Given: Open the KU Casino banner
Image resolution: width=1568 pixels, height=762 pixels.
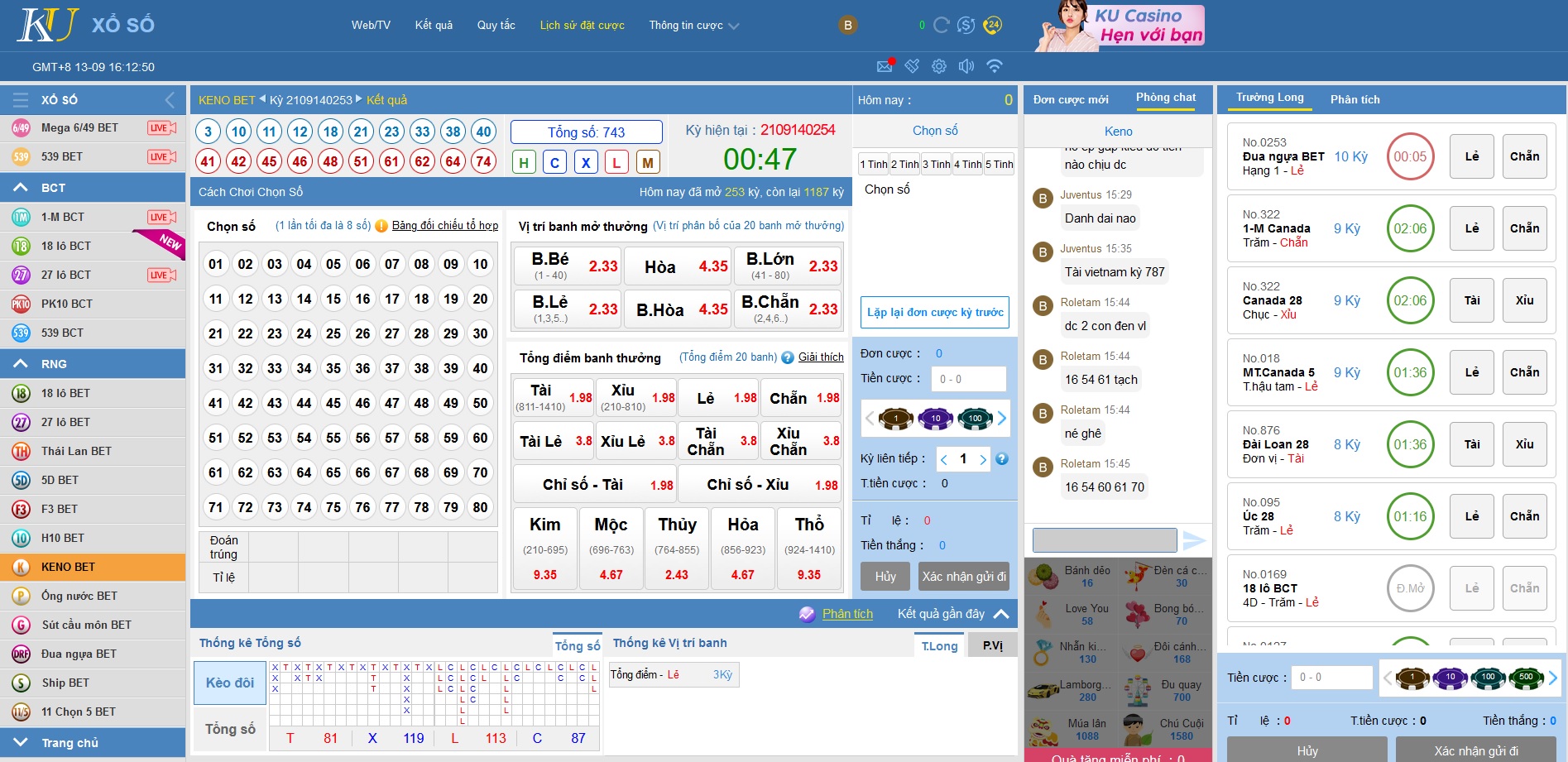Looking at the screenshot, I should click(1121, 26).
